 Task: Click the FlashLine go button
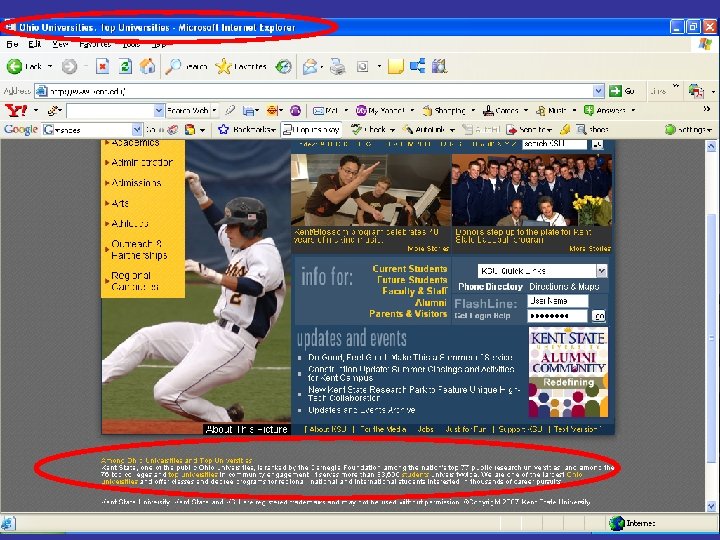[x=599, y=316]
